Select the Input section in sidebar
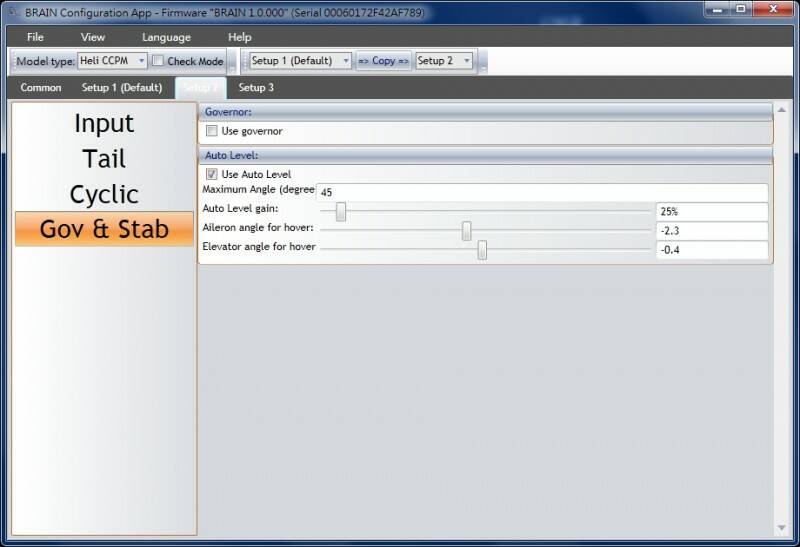This screenshot has width=800, height=547. click(x=104, y=124)
